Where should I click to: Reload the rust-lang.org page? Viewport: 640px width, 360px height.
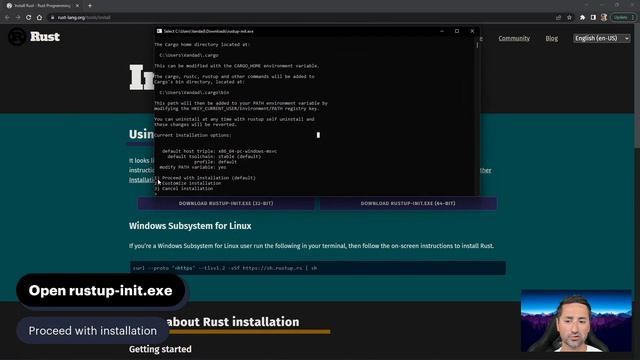tap(29, 18)
